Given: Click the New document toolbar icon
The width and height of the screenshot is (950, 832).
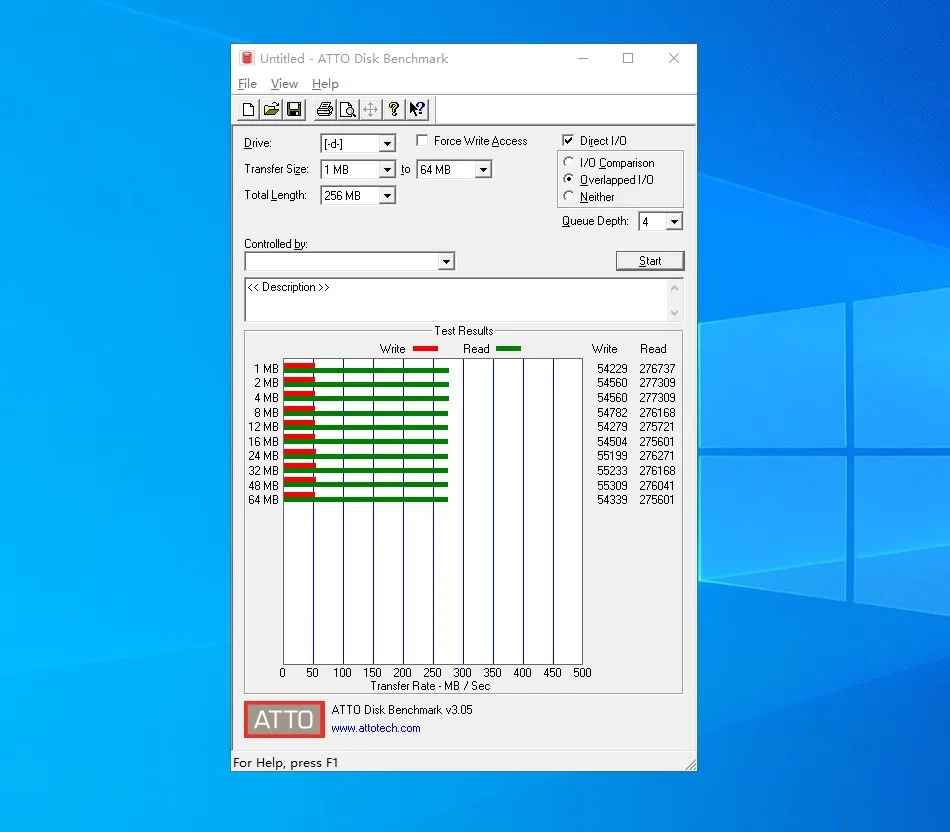Looking at the screenshot, I should pos(248,110).
